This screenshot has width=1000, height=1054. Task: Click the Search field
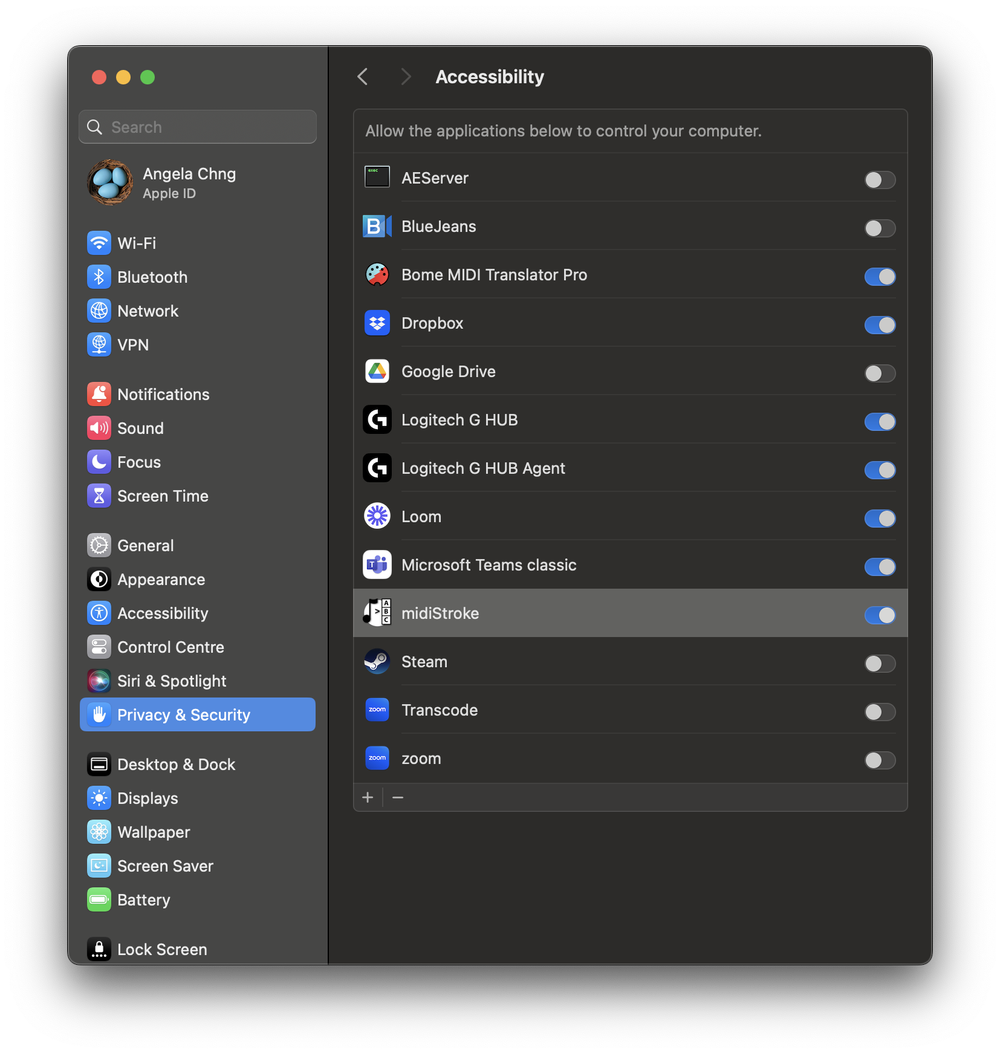pos(198,127)
